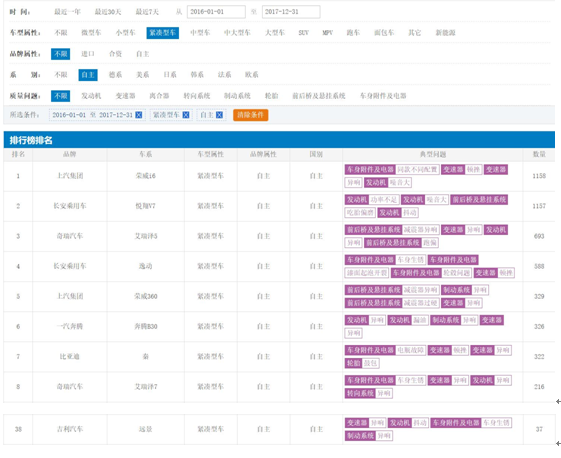
Task: Click brand 一汽奔腾 in rank 6
Action: (x=70, y=326)
